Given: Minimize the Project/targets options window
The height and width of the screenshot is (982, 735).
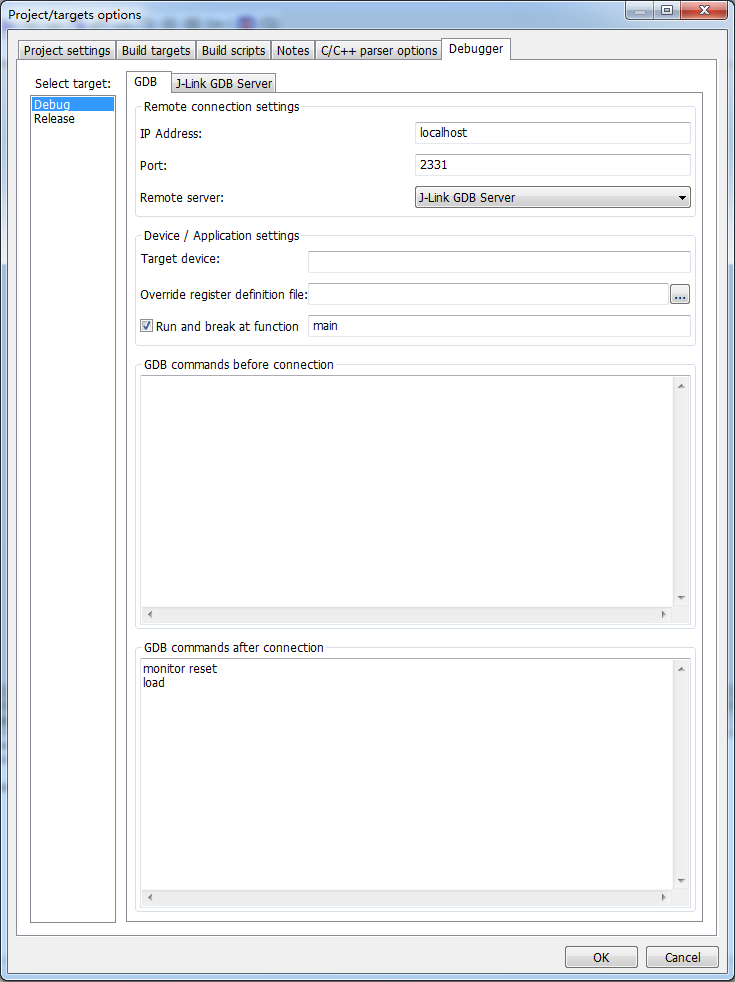Looking at the screenshot, I should pos(640,11).
